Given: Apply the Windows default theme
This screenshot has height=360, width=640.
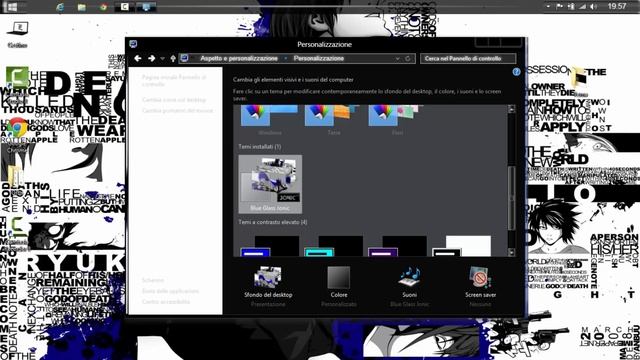Looking at the screenshot, I should [x=270, y=120].
